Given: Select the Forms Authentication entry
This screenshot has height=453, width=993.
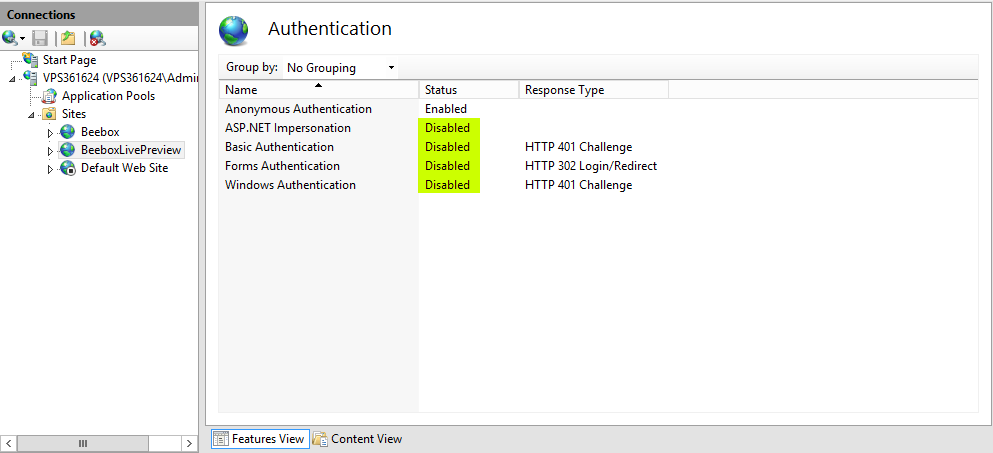Looking at the screenshot, I should [282, 166].
